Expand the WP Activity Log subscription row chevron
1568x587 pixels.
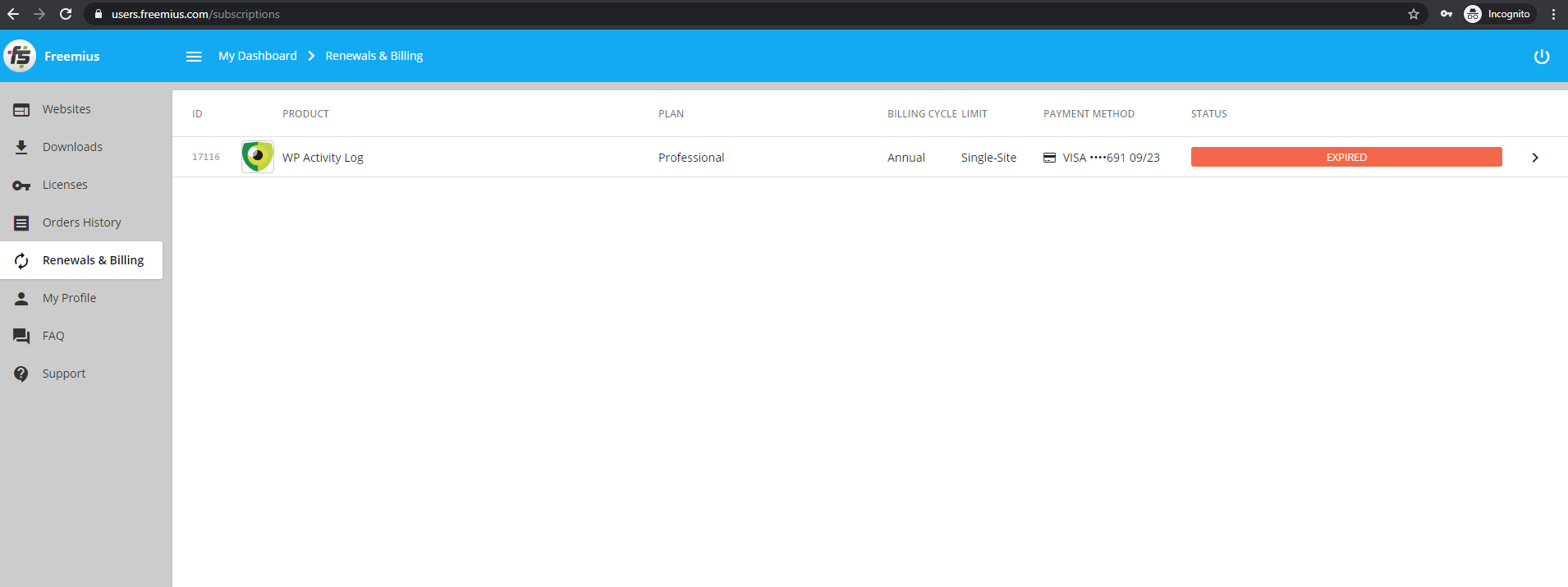1535,158
